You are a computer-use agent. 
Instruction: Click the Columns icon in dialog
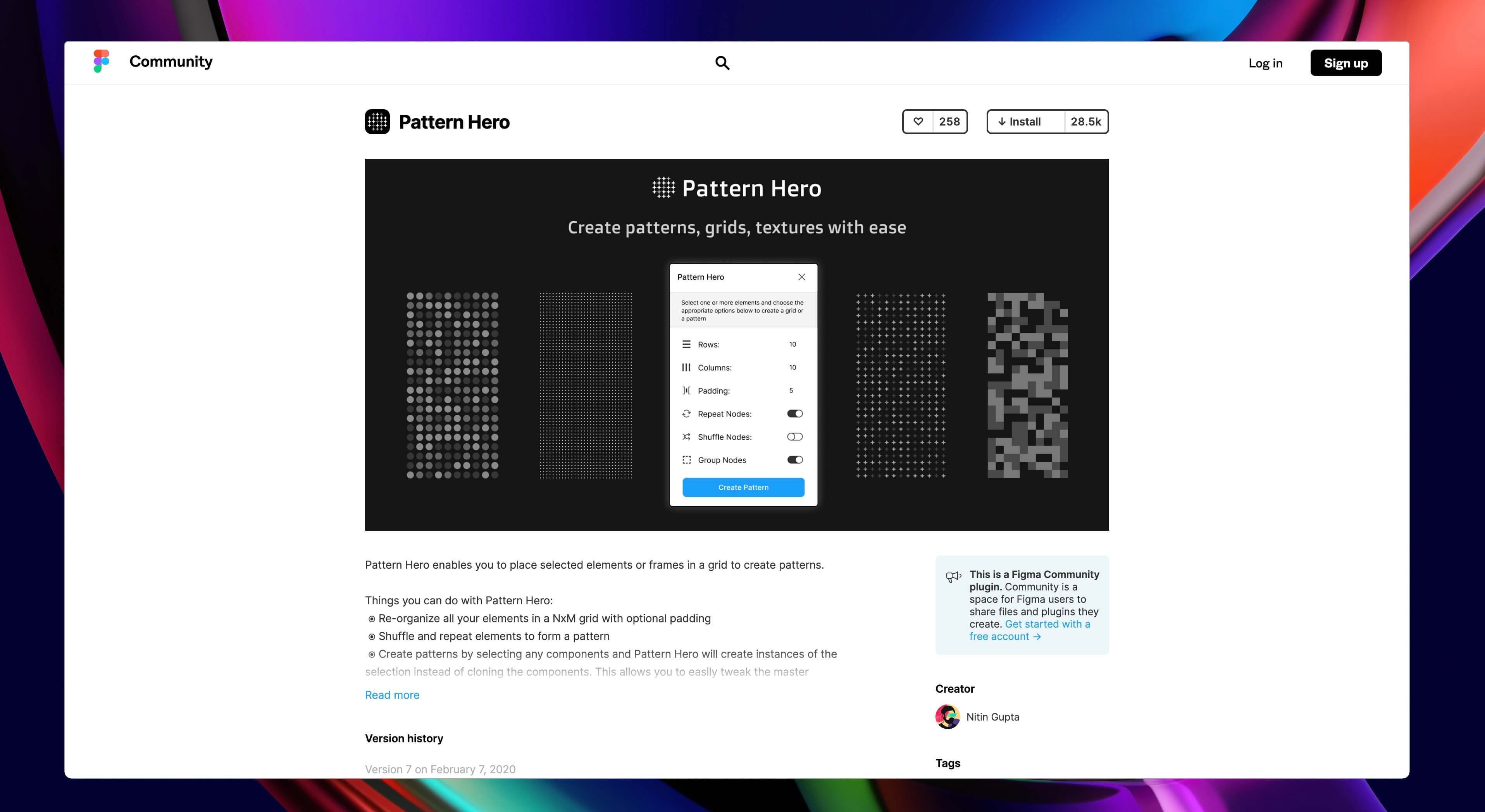[686, 368]
